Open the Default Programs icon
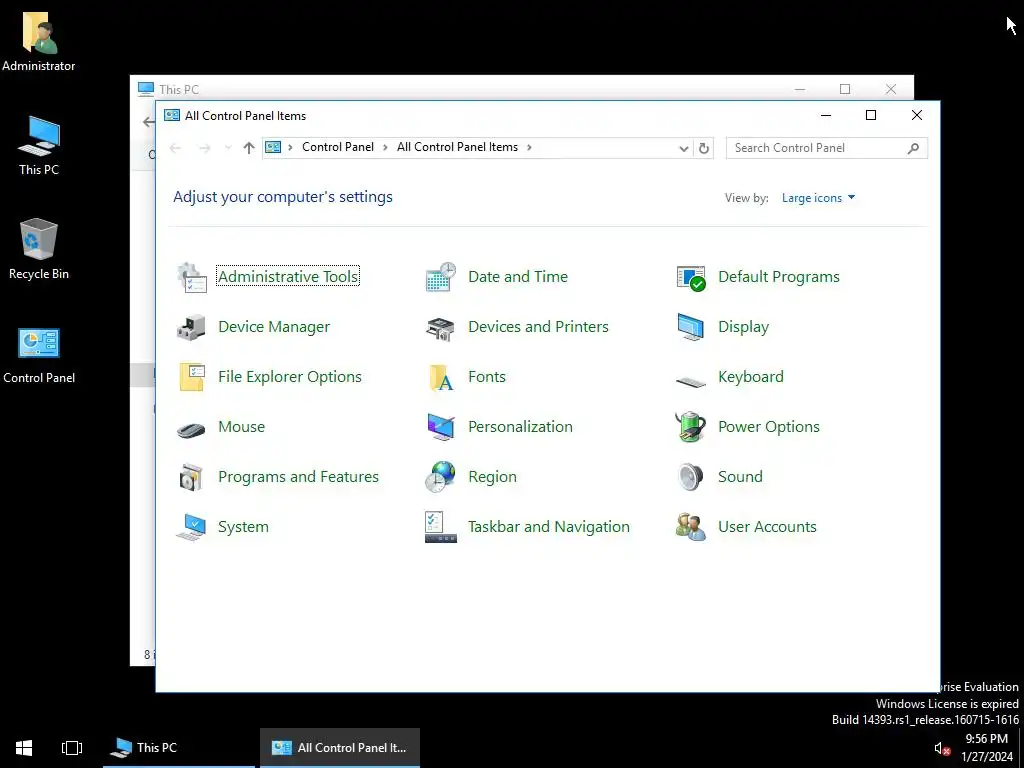Screen dimensions: 1024x768 [691, 277]
